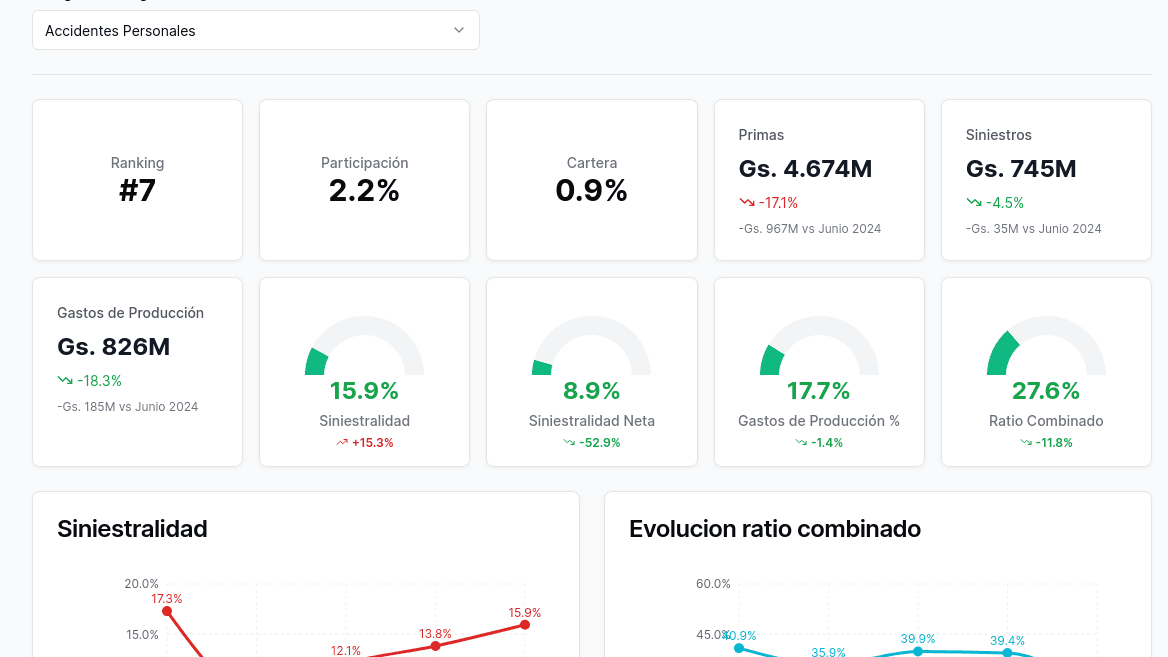Click the Gastos de Producción % gauge arc
The height and width of the screenshot is (657, 1168).
[x=819, y=345]
